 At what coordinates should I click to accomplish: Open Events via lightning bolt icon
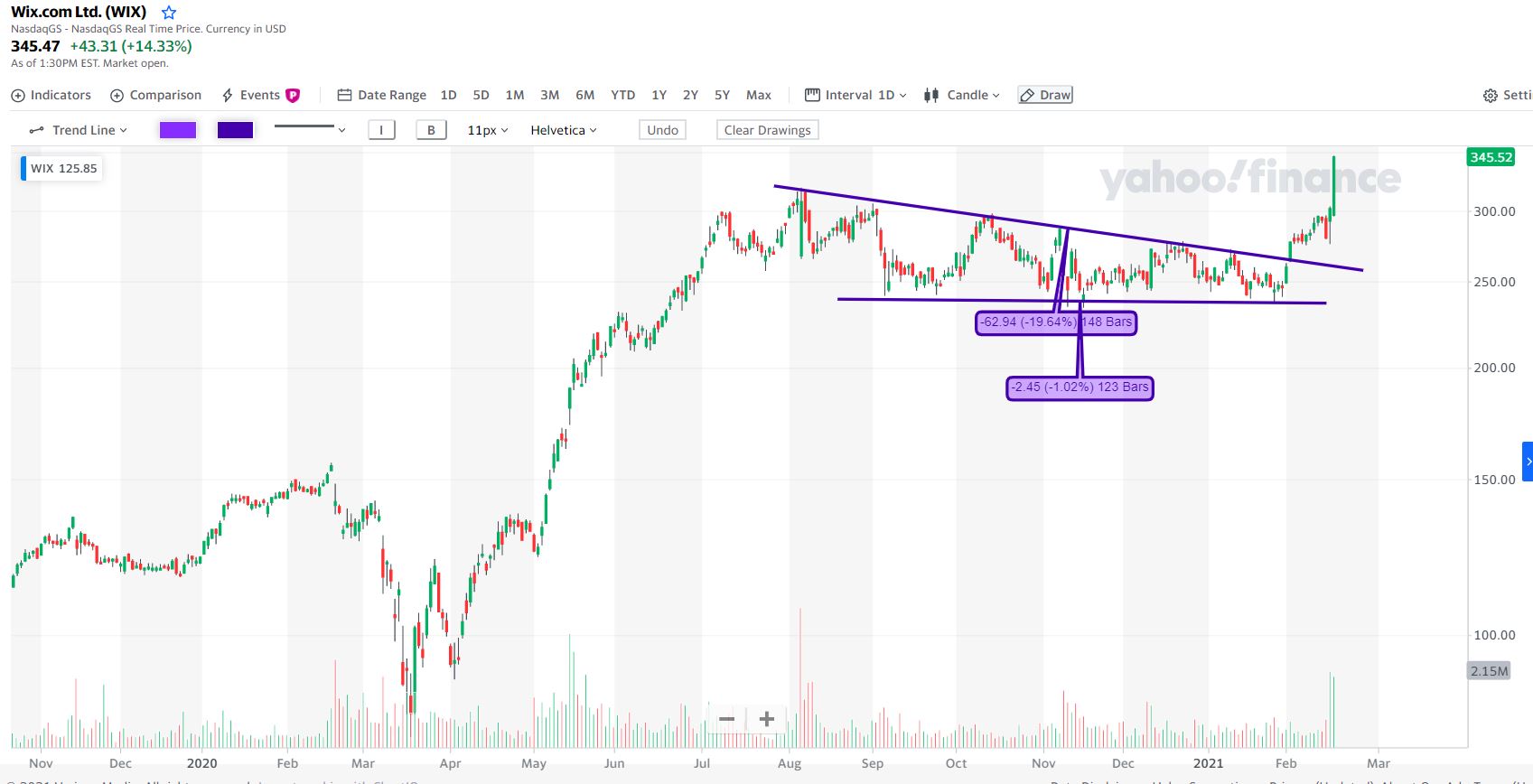pyautogui.click(x=228, y=96)
